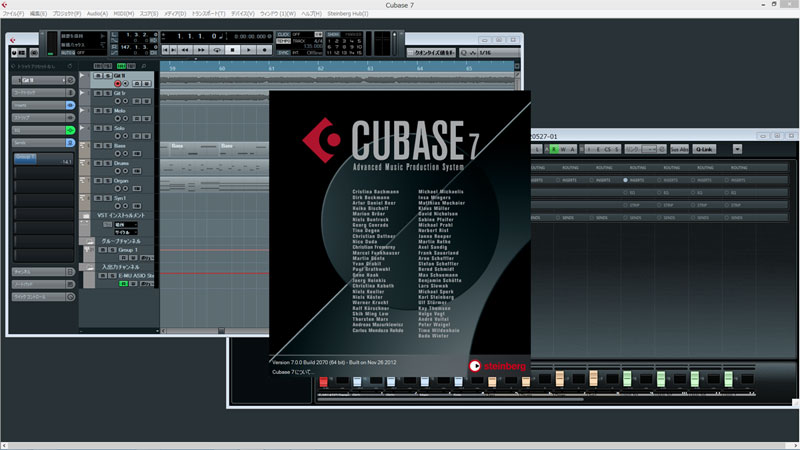
Task: Click Q-Link button in mixer window
Action: pos(704,149)
